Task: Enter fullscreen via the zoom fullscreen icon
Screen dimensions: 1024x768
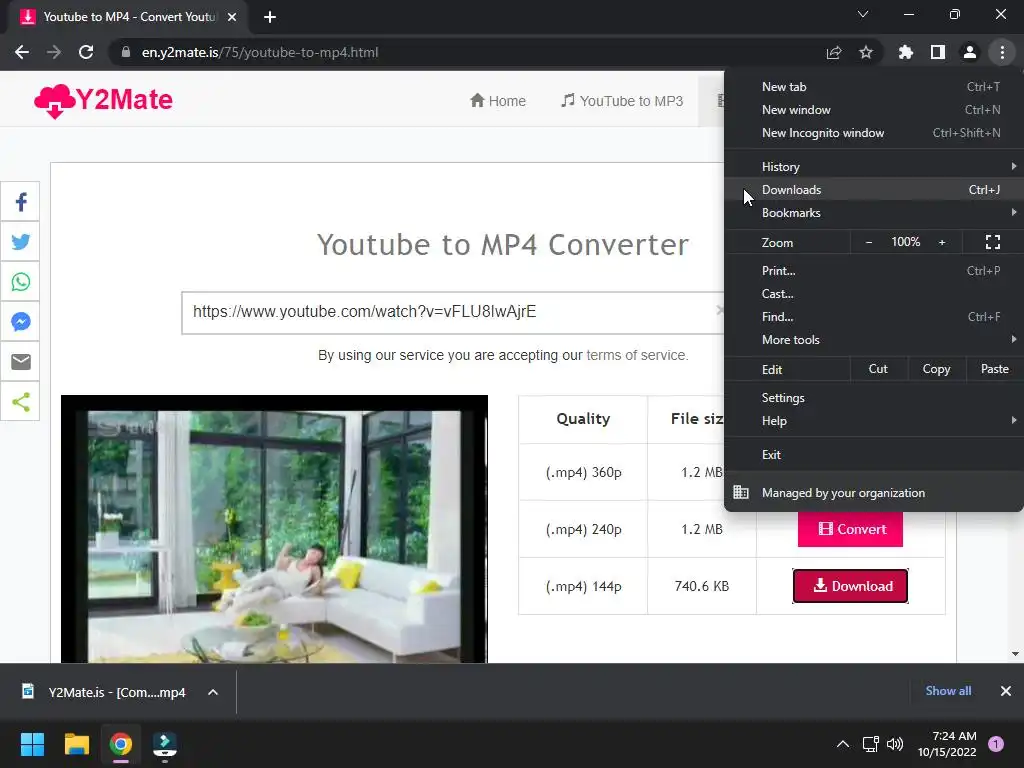Action: [x=993, y=242]
